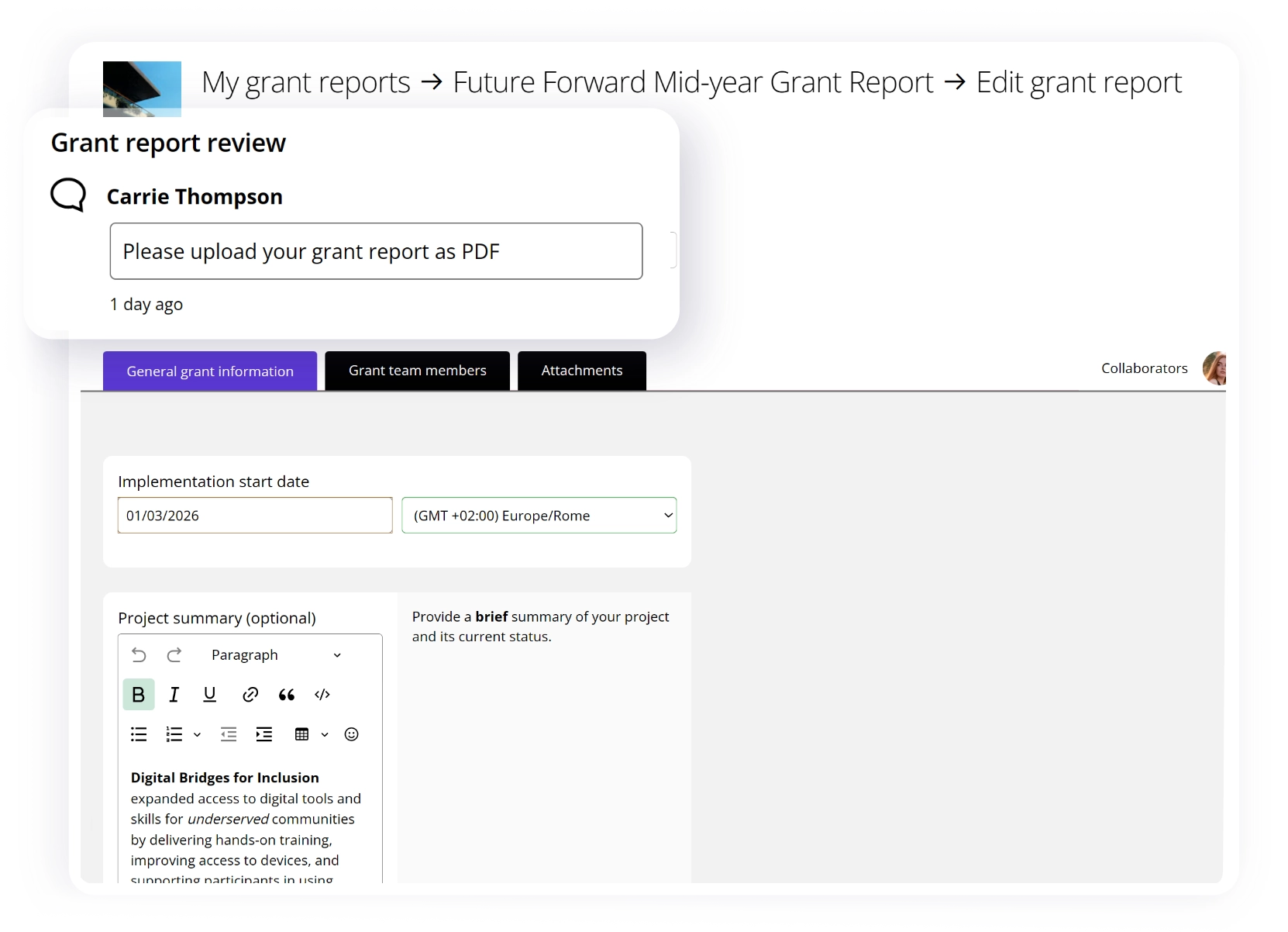Open the Attachments tab
1288x932 pixels.
click(582, 371)
